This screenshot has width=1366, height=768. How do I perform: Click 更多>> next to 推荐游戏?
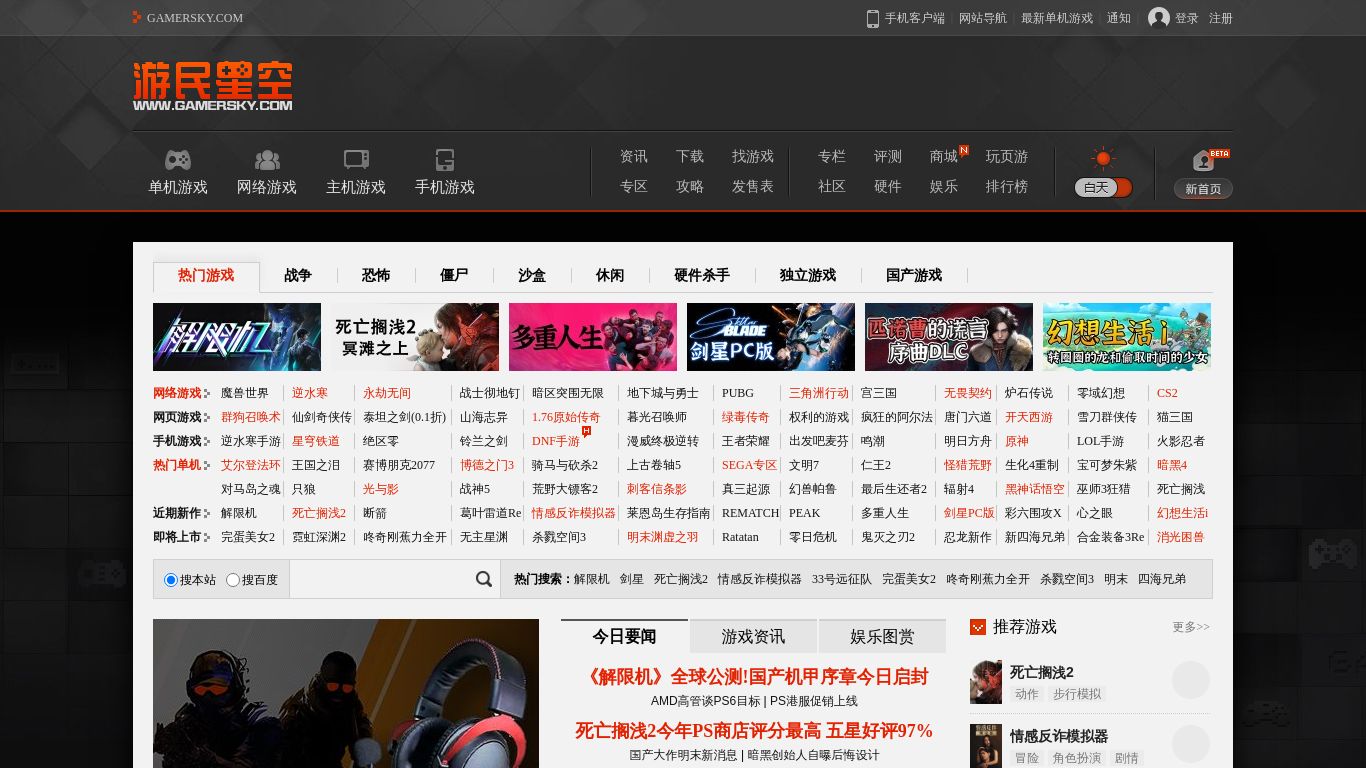pos(1191,627)
